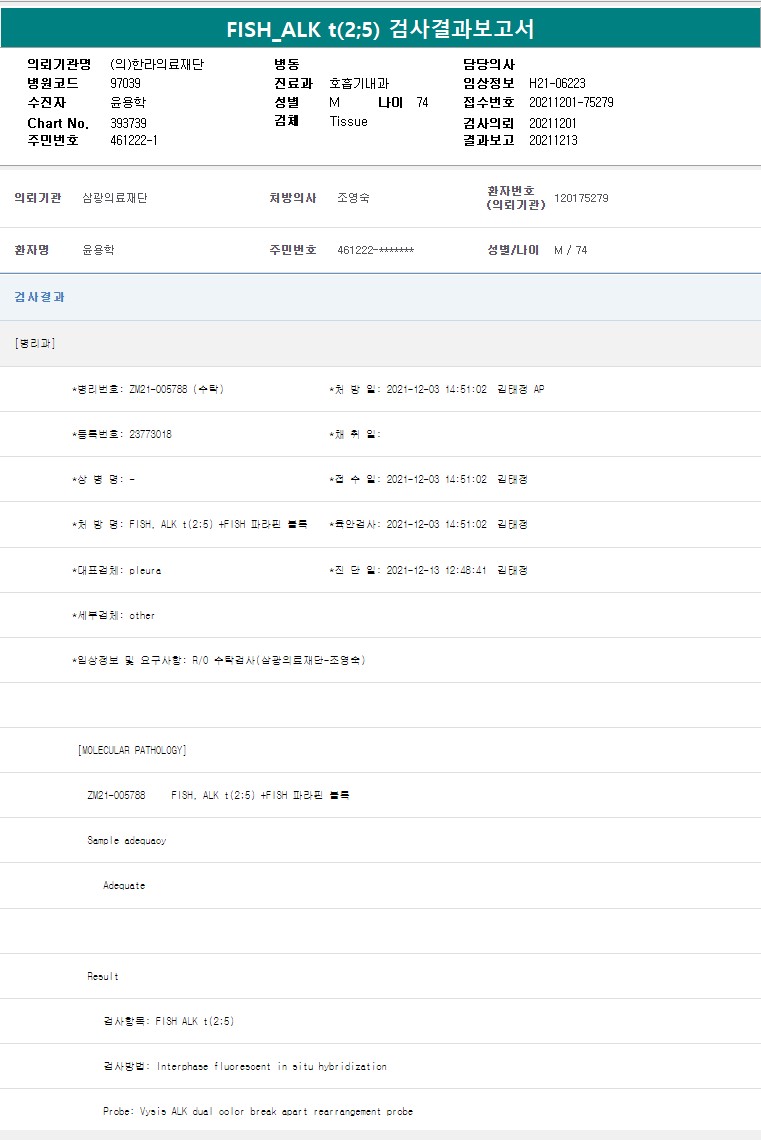Select the 검사결과 section header
761x1140 pixels.
click(40, 298)
